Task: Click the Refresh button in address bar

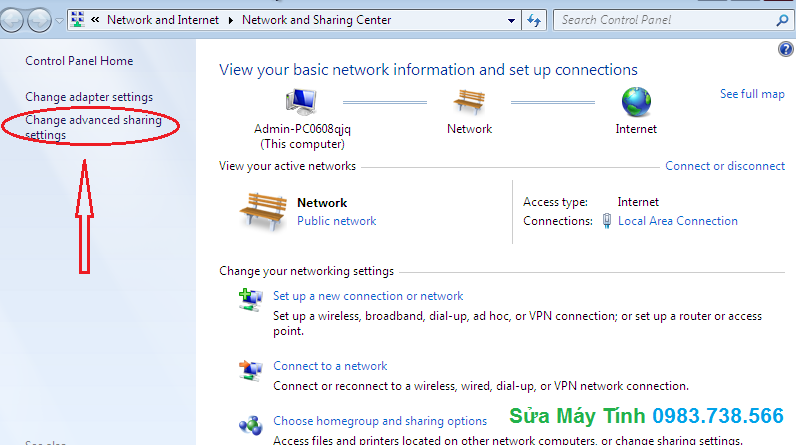Action: click(534, 20)
